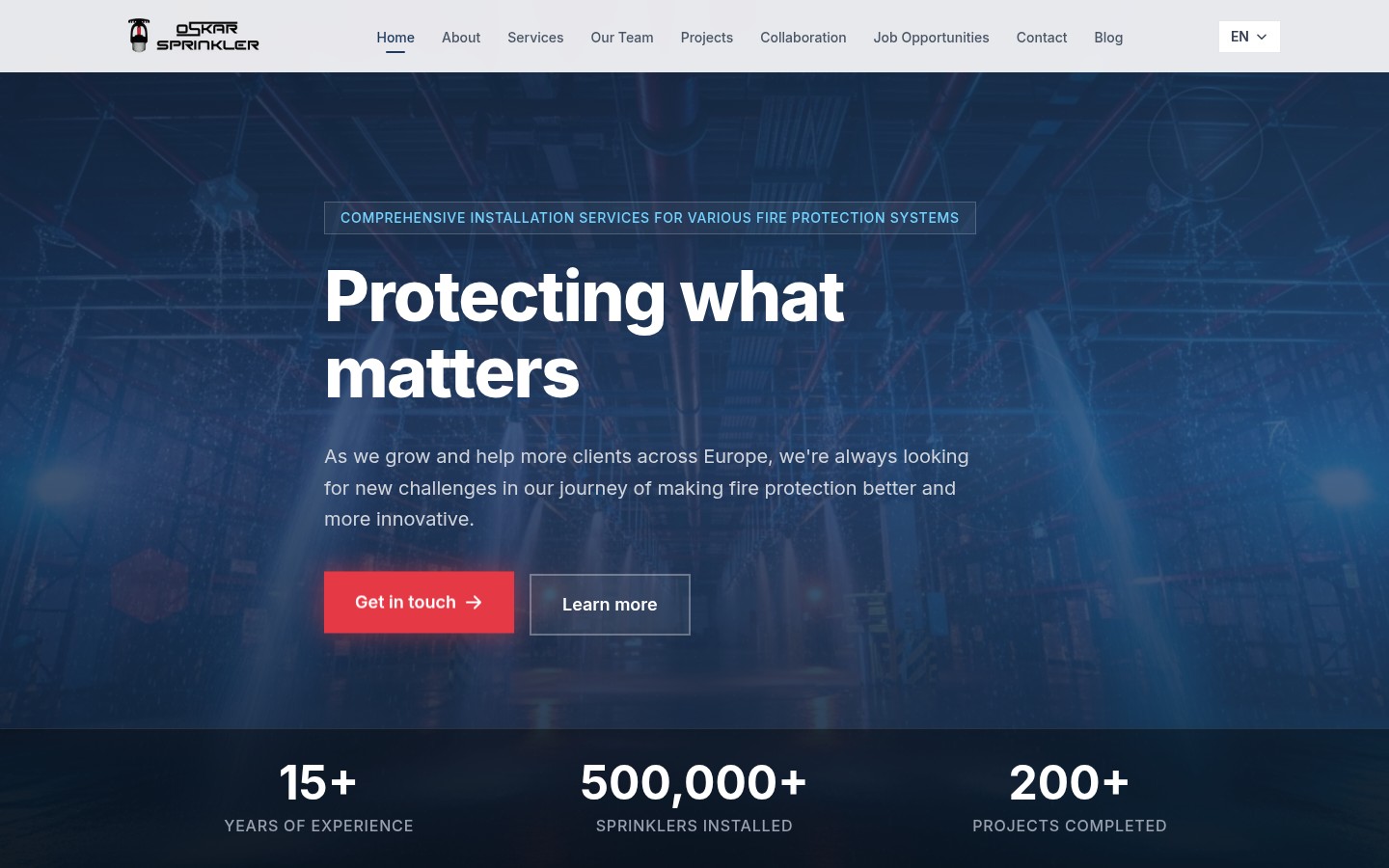
Task: Click the comprehensive installation services badge
Action: click(x=649, y=218)
